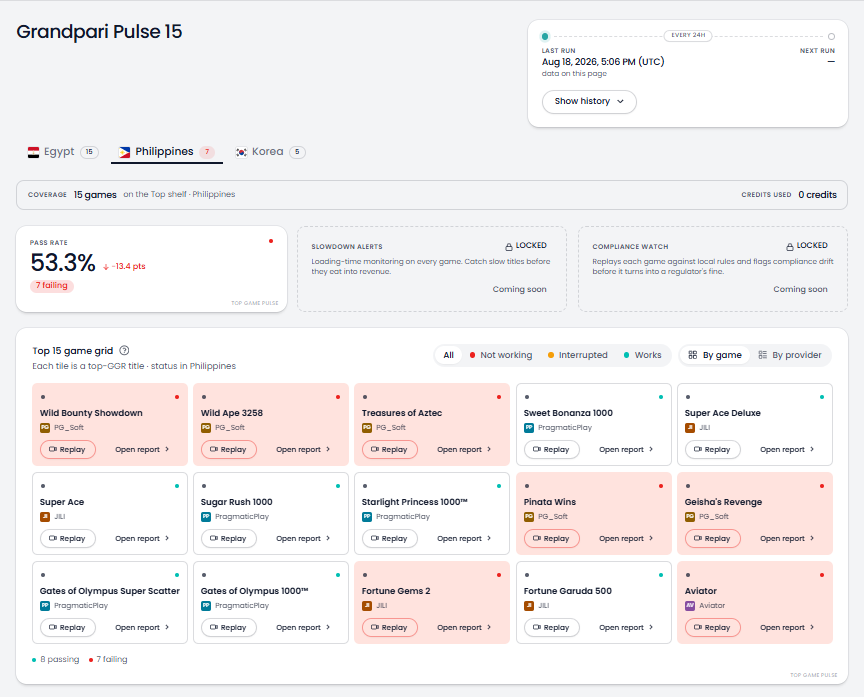The height and width of the screenshot is (697, 864).
Task: Click the 7 failing badge on Pass Rate
Action: pyautogui.click(x=52, y=285)
